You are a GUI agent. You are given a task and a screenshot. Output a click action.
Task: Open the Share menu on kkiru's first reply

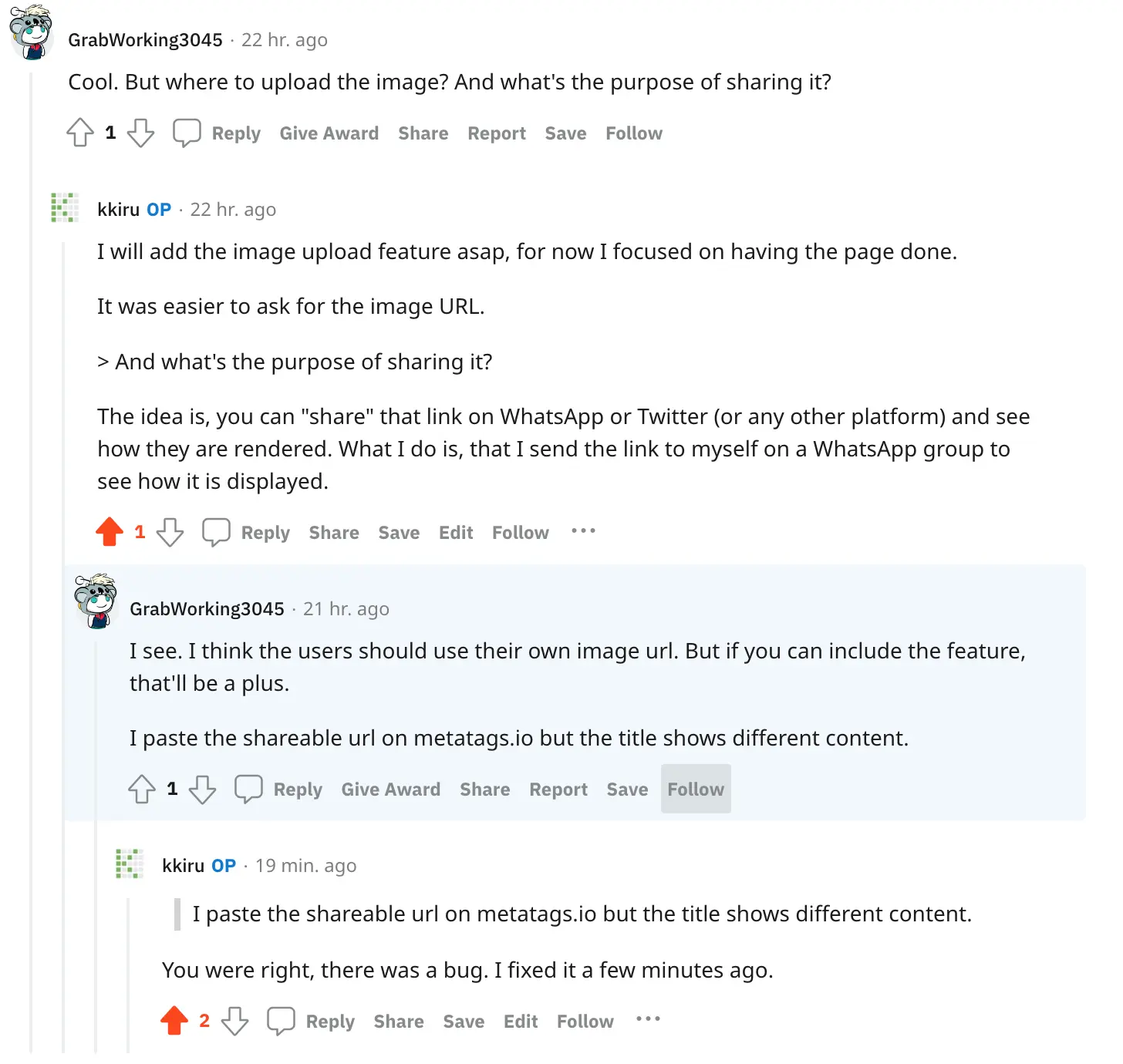[x=333, y=532]
